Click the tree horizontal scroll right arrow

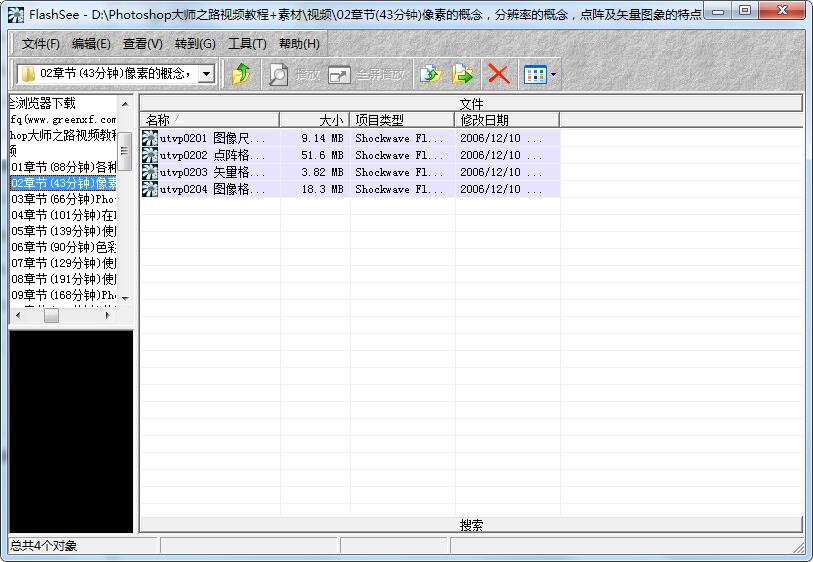tap(107, 315)
